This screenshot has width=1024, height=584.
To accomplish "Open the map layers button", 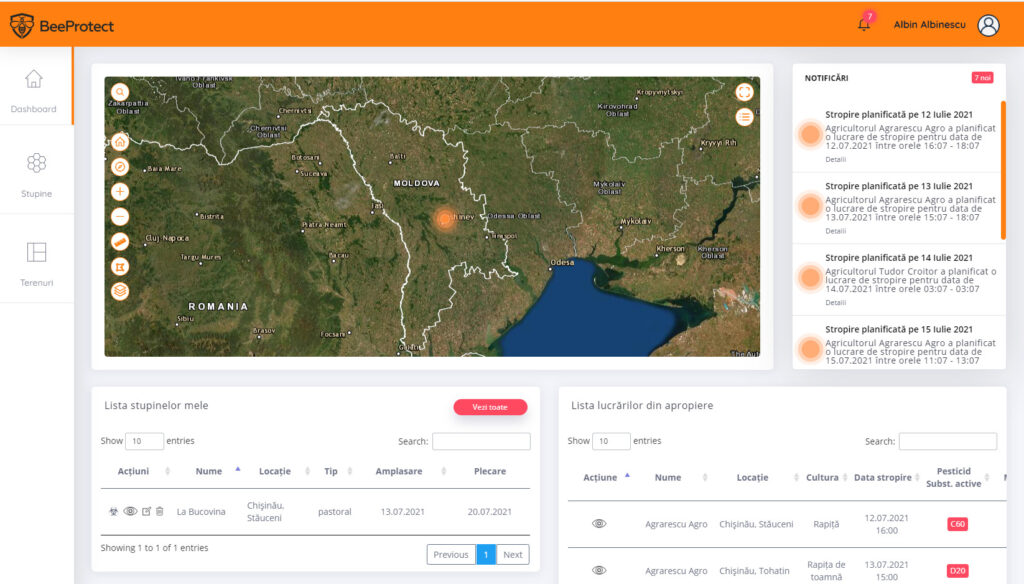I will click(x=120, y=291).
